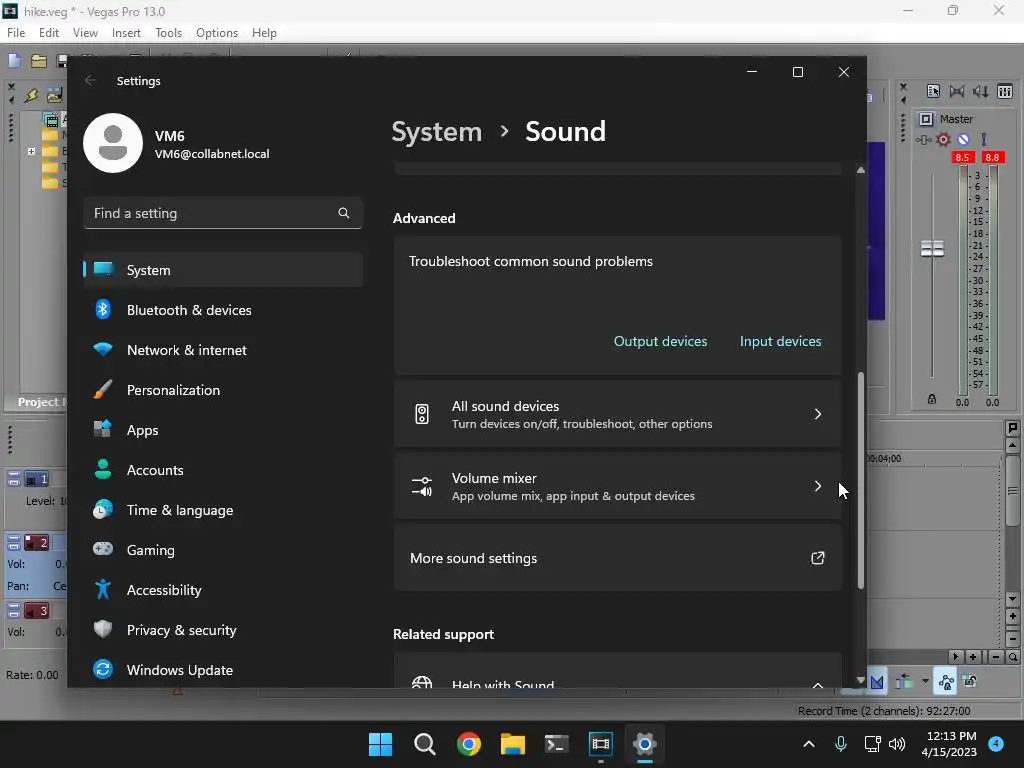The image size is (1024, 768).
Task: Click the Master FX gear icon
Action: coord(943,139)
